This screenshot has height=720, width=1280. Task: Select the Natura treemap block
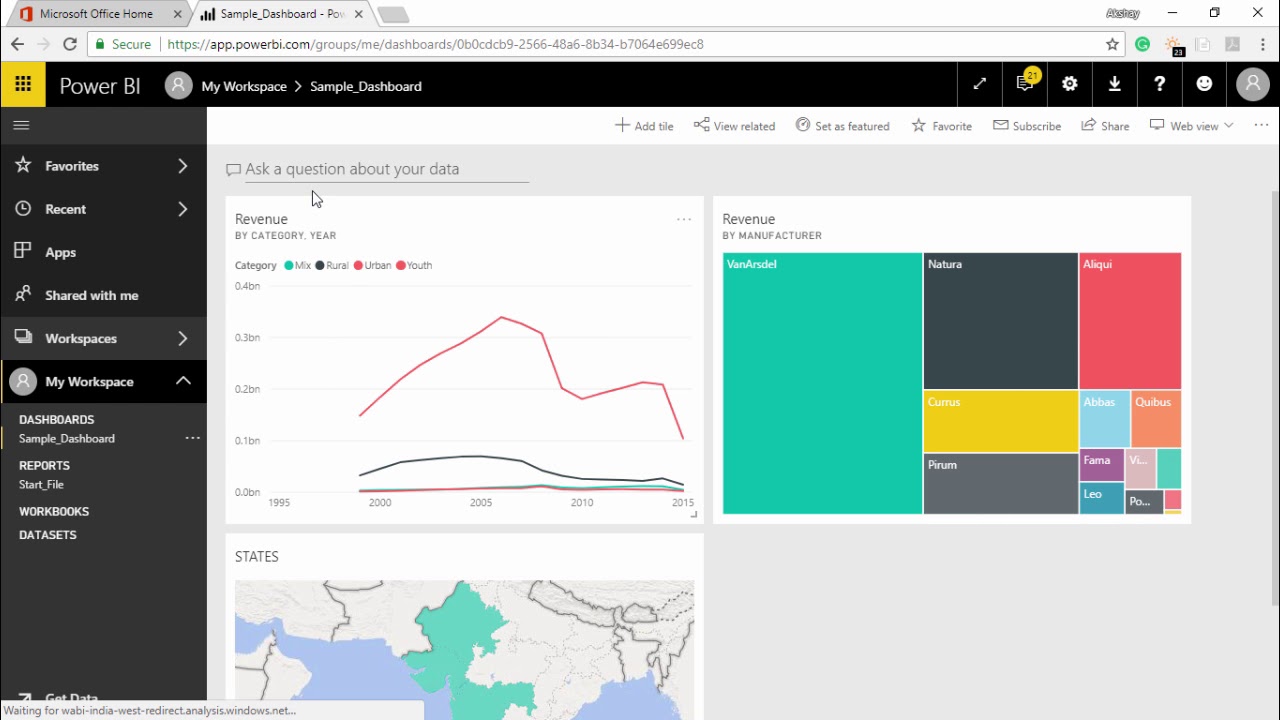click(1000, 321)
